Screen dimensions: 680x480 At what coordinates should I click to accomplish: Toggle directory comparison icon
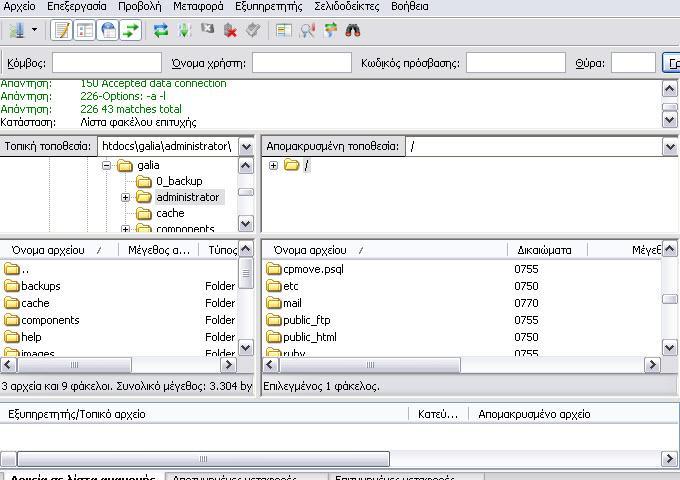(x=307, y=30)
